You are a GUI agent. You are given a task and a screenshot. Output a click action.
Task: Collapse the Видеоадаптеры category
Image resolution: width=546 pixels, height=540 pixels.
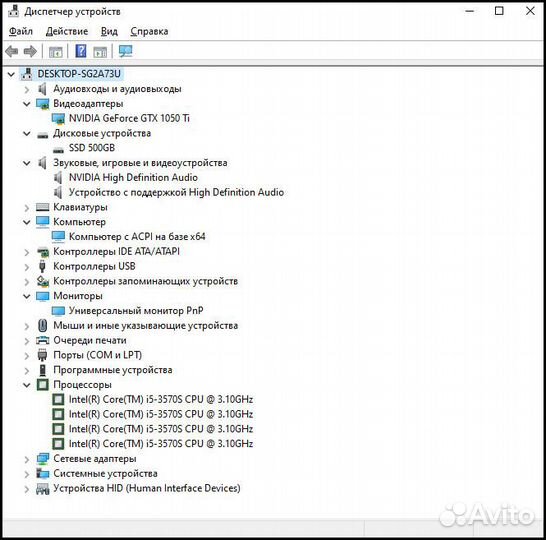26,104
